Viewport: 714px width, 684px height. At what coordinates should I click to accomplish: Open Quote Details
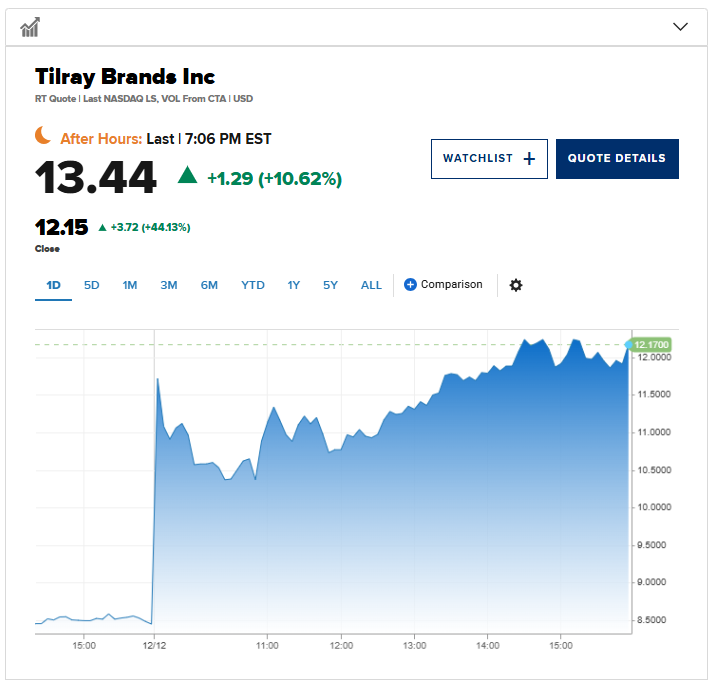(617, 159)
